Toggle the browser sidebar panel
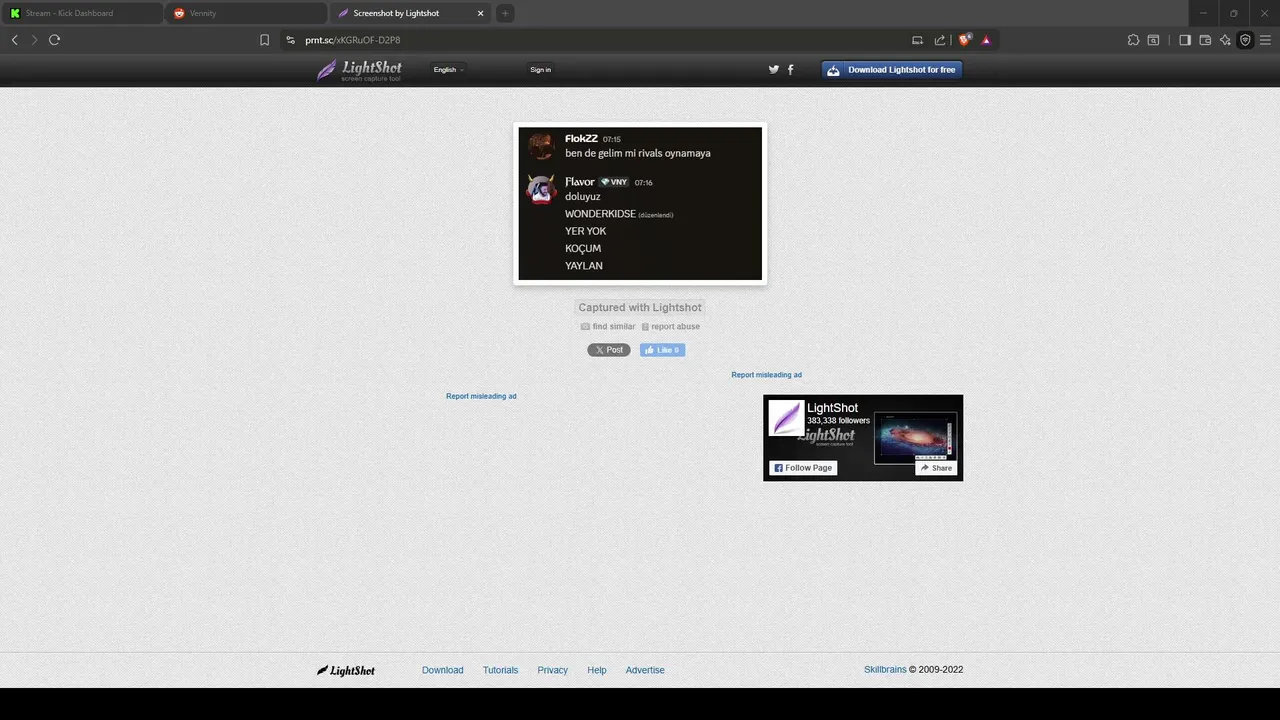 tap(1185, 40)
